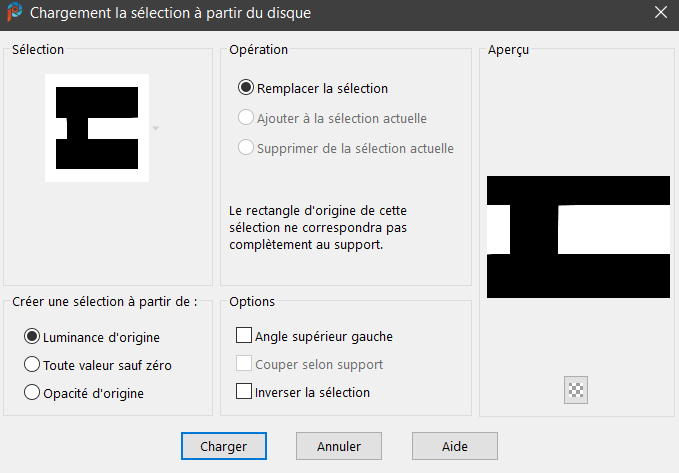Image resolution: width=679 pixels, height=473 pixels.
Task: Click the PaintShop Pro app icon in title bar
Action: [x=15, y=13]
